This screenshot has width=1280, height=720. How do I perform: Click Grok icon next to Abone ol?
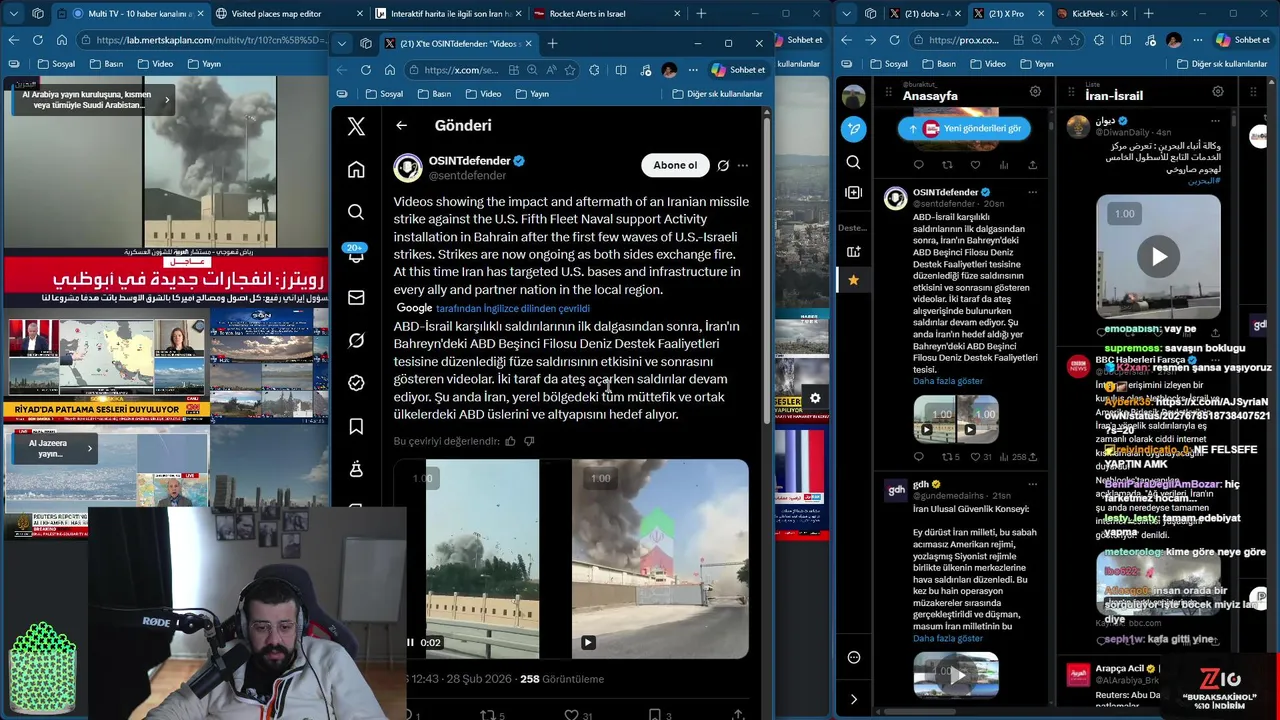[x=723, y=166]
